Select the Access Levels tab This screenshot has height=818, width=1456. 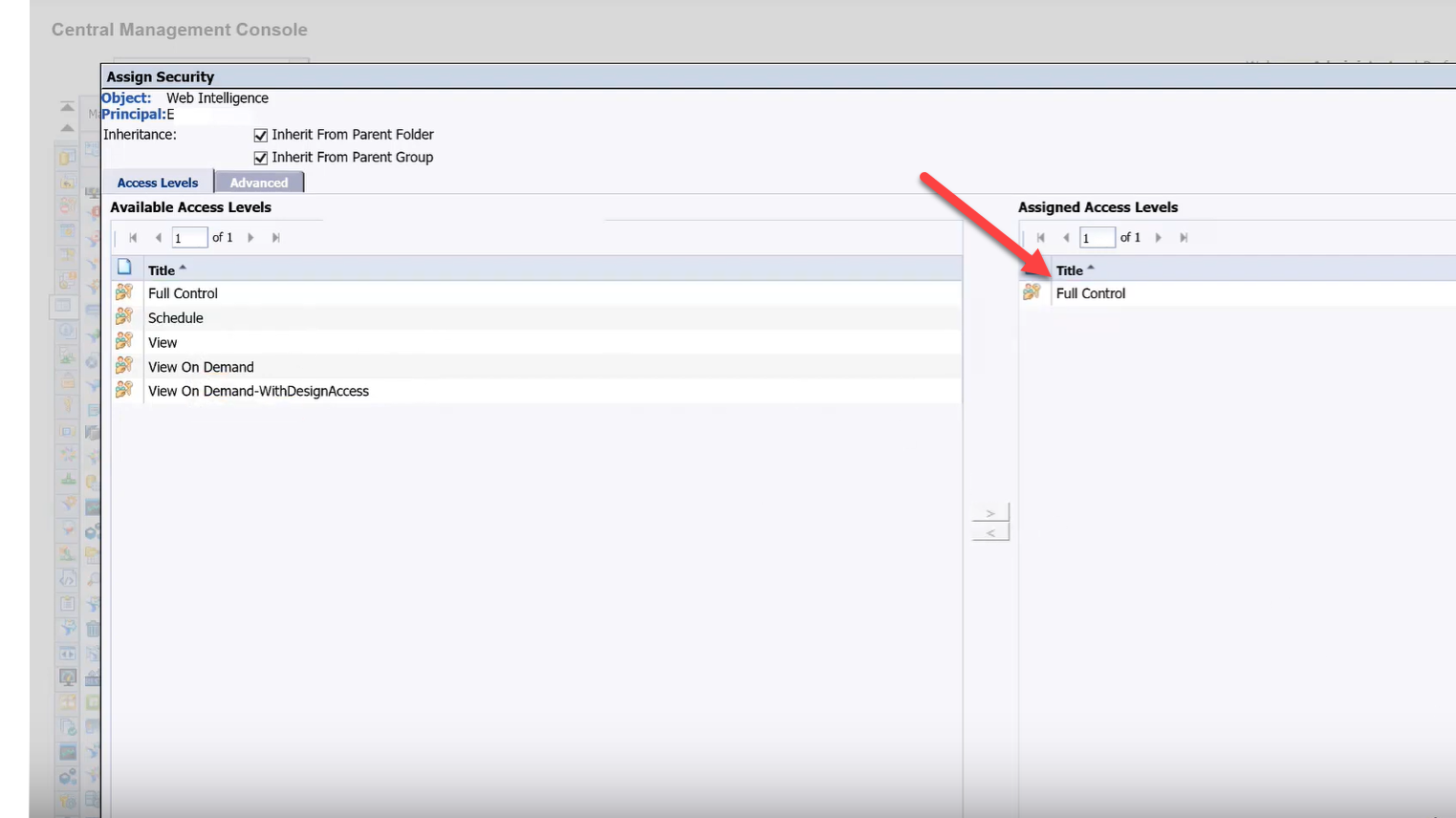[x=157, y=182]
